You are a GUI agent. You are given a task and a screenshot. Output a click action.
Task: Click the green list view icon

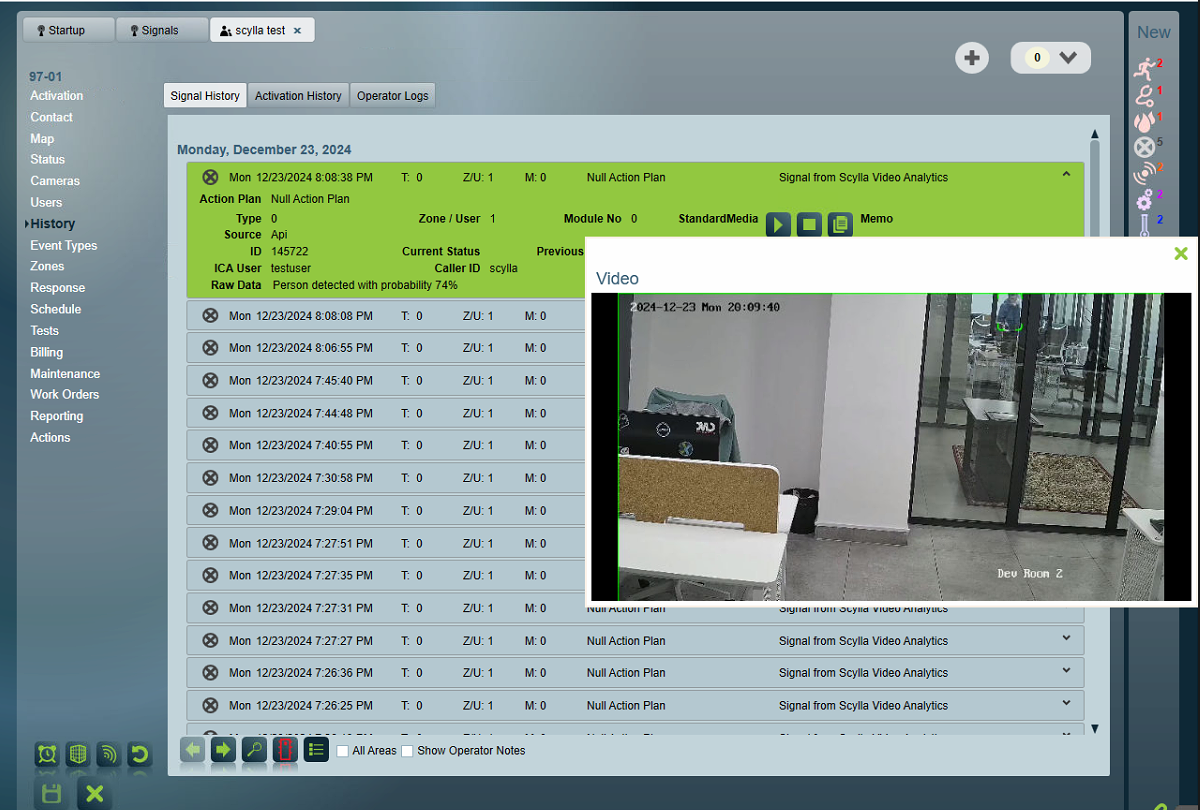point(316,750)
